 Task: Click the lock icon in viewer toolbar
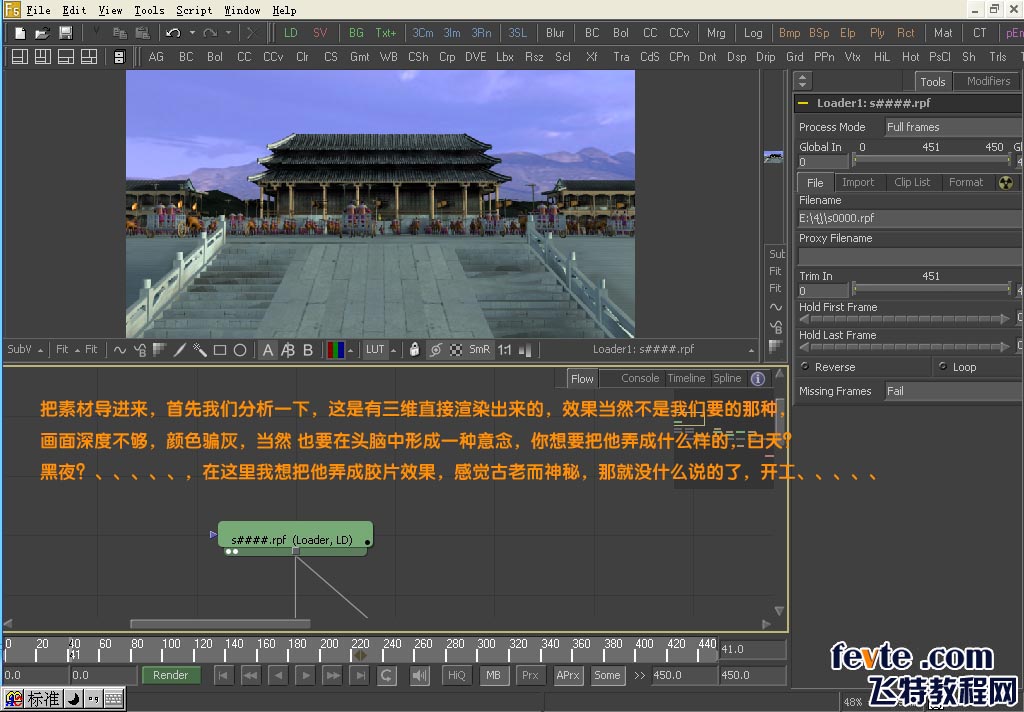click(x=414, y=349)
